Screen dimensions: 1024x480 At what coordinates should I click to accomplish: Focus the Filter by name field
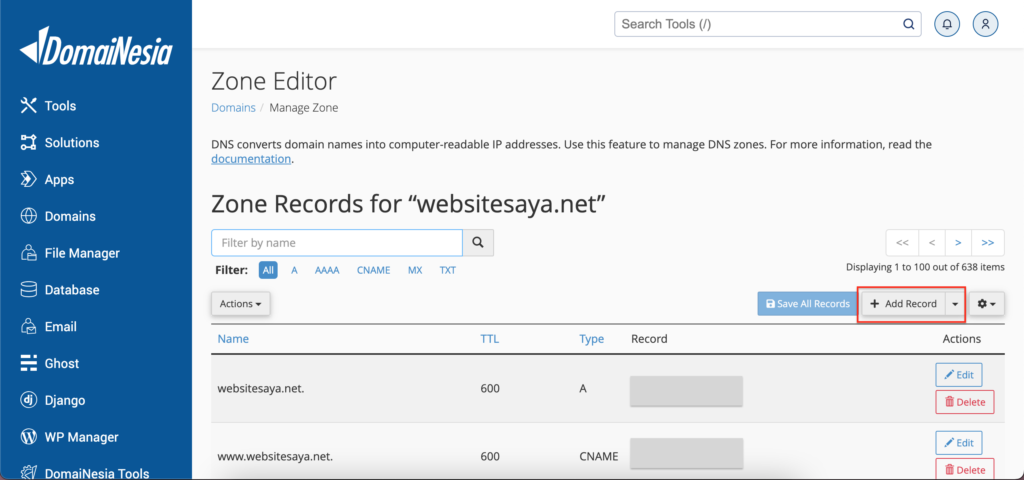tap(337, 242)
